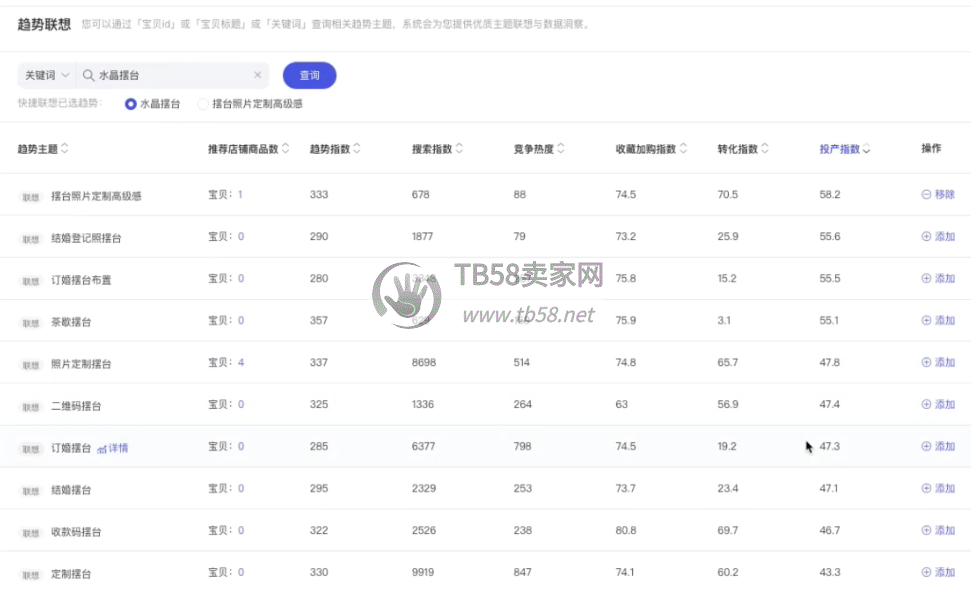Click the remove icon for 摆台照片定制高级感
Viewport: 971px width, 590px height.
pyautogui.click(x=926, y=195)
